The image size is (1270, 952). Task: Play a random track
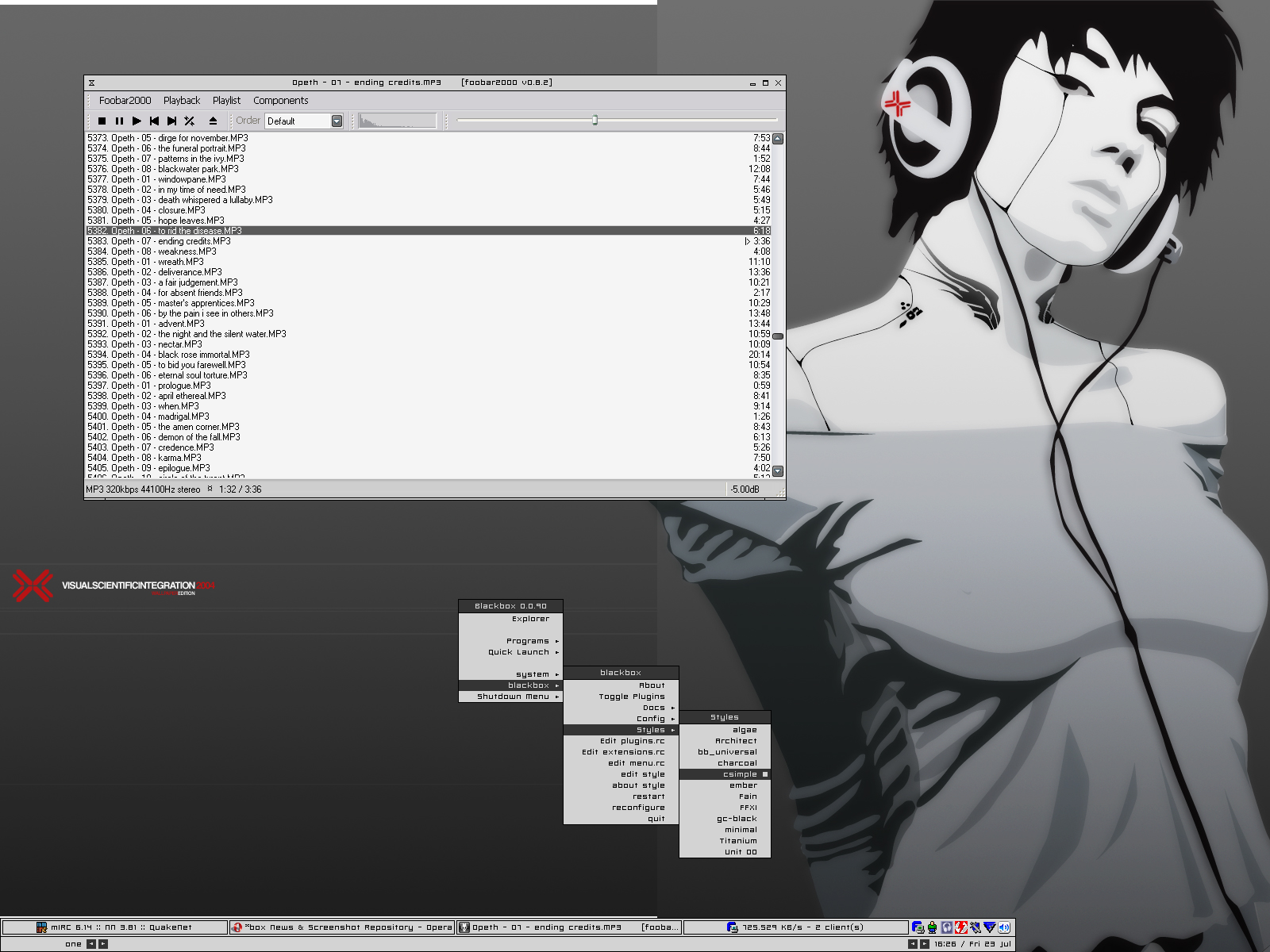(189, 121)
